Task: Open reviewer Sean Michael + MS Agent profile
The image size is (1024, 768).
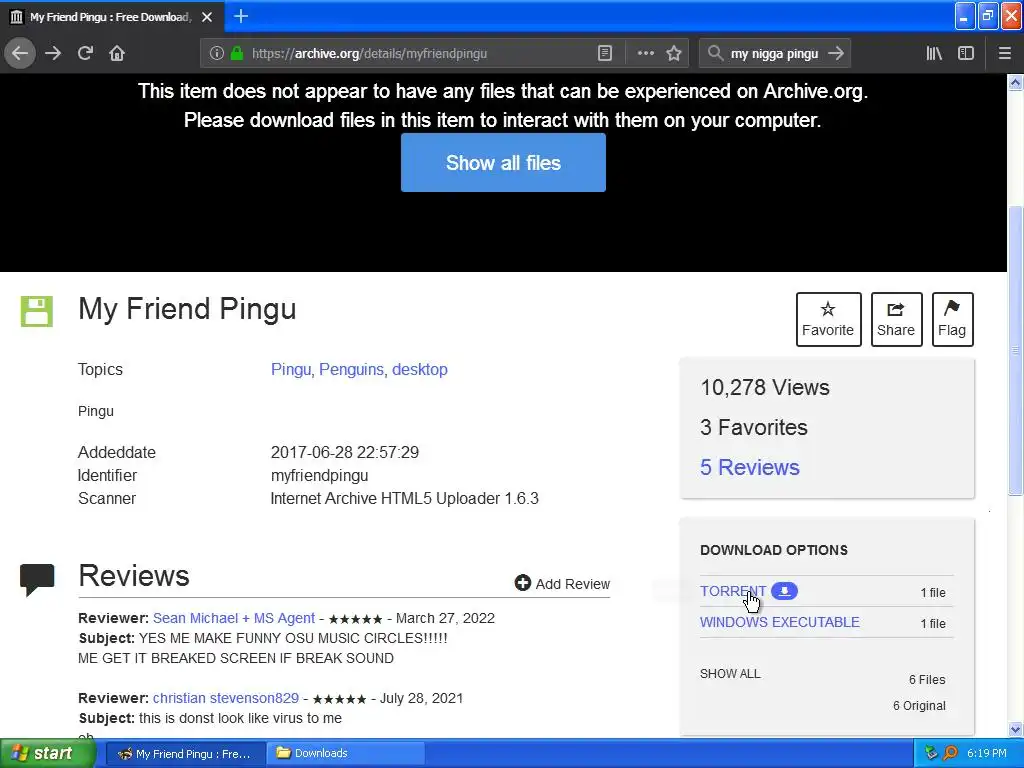Action: click(234, 618)
